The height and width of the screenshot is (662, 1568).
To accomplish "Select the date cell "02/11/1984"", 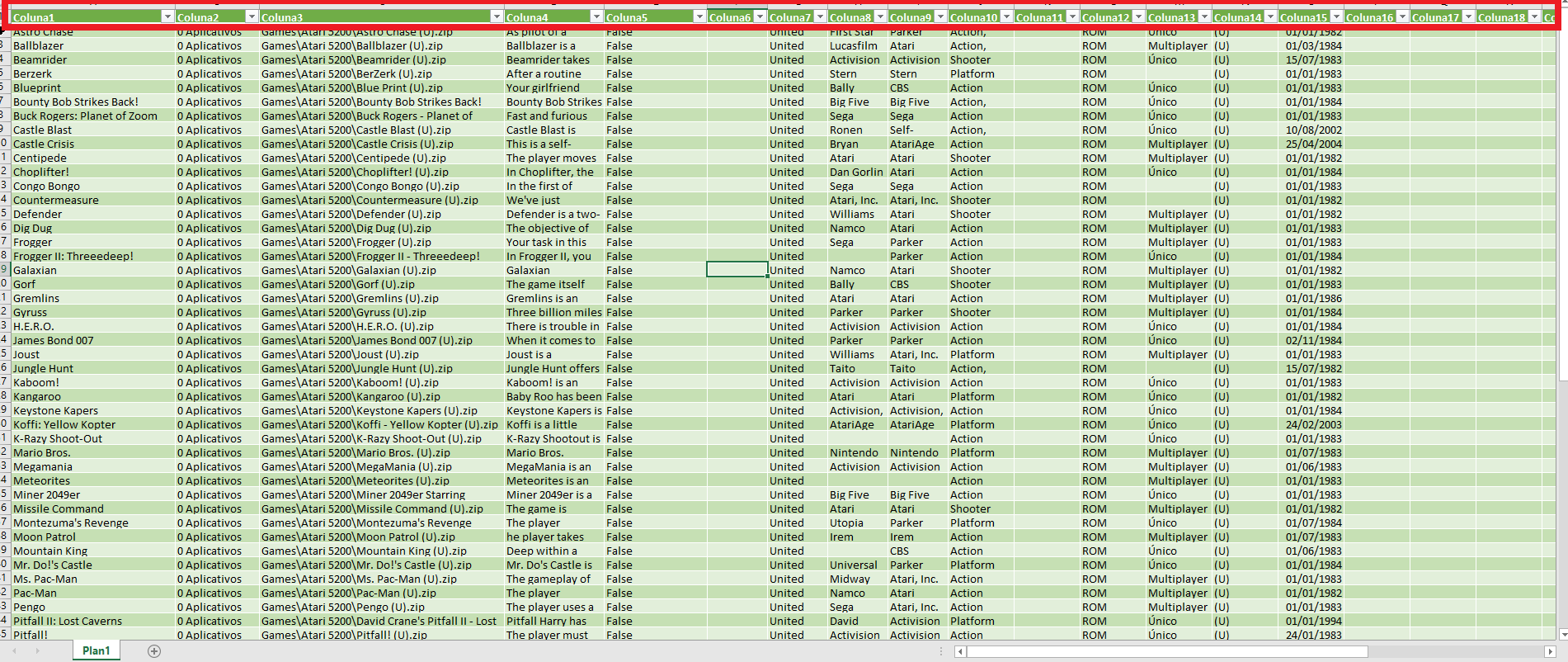I will [1311, 340].
